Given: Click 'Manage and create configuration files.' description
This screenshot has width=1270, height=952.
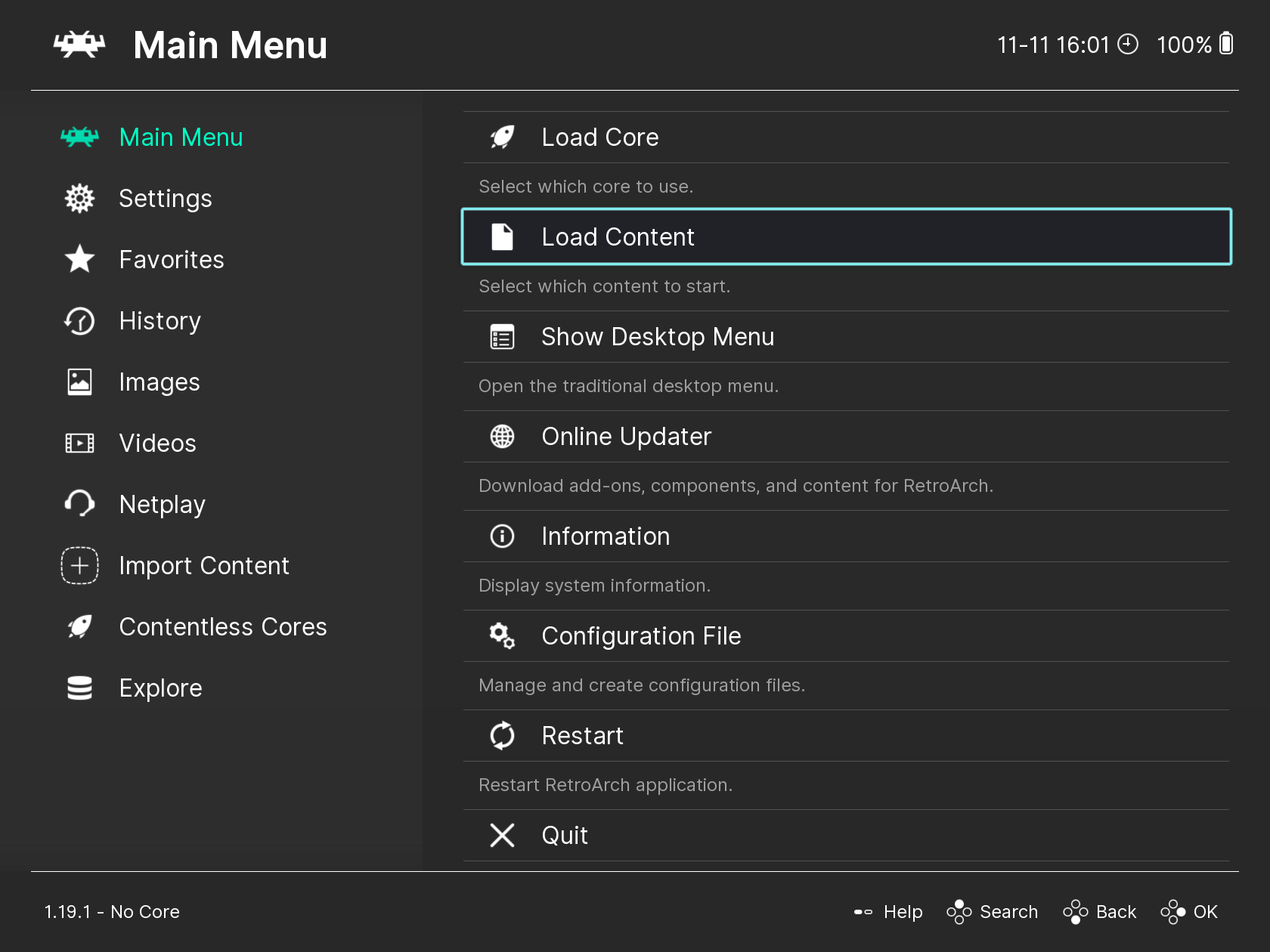Looking at the screenshot, I should click(x=642, y=685).
